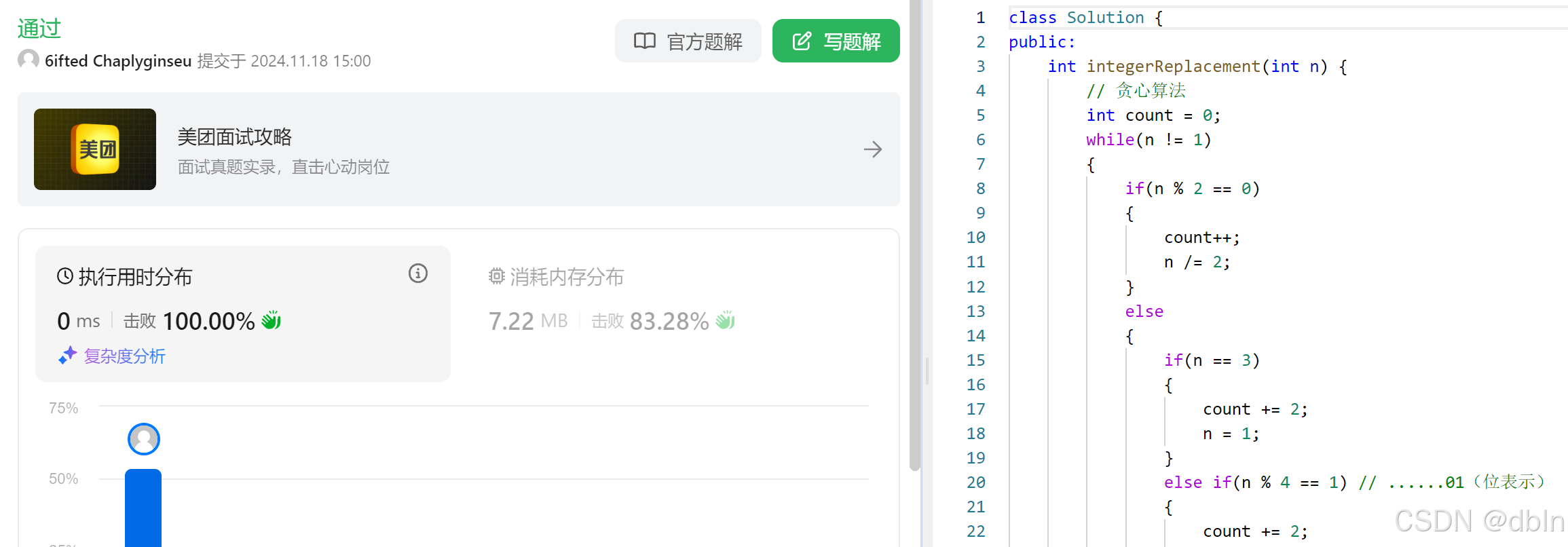Click the book icon on 官方题解 button

click(645, 41)
